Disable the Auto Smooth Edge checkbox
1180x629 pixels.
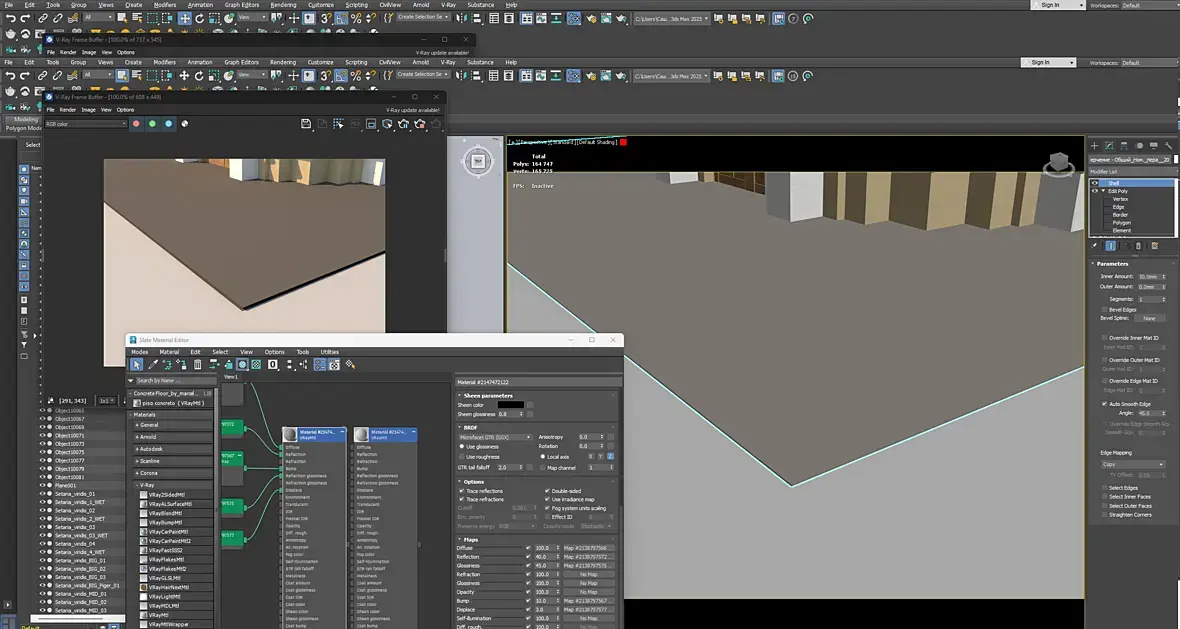click(x=1104, y=404)
